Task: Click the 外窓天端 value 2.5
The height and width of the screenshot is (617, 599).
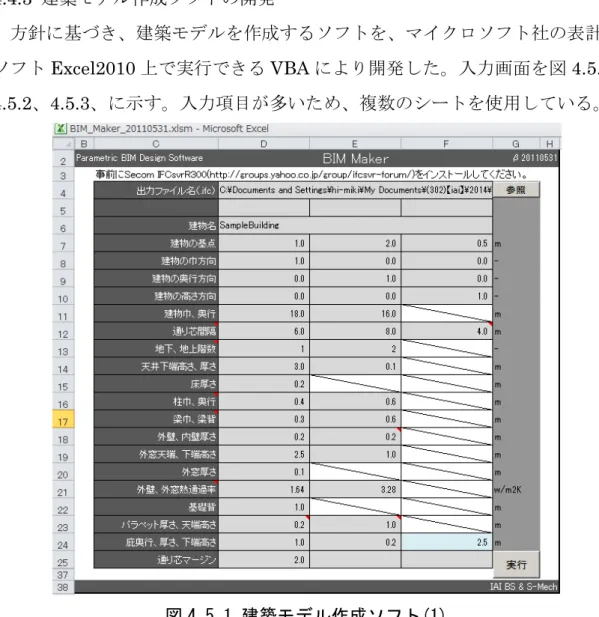Action: click(264, 454)
